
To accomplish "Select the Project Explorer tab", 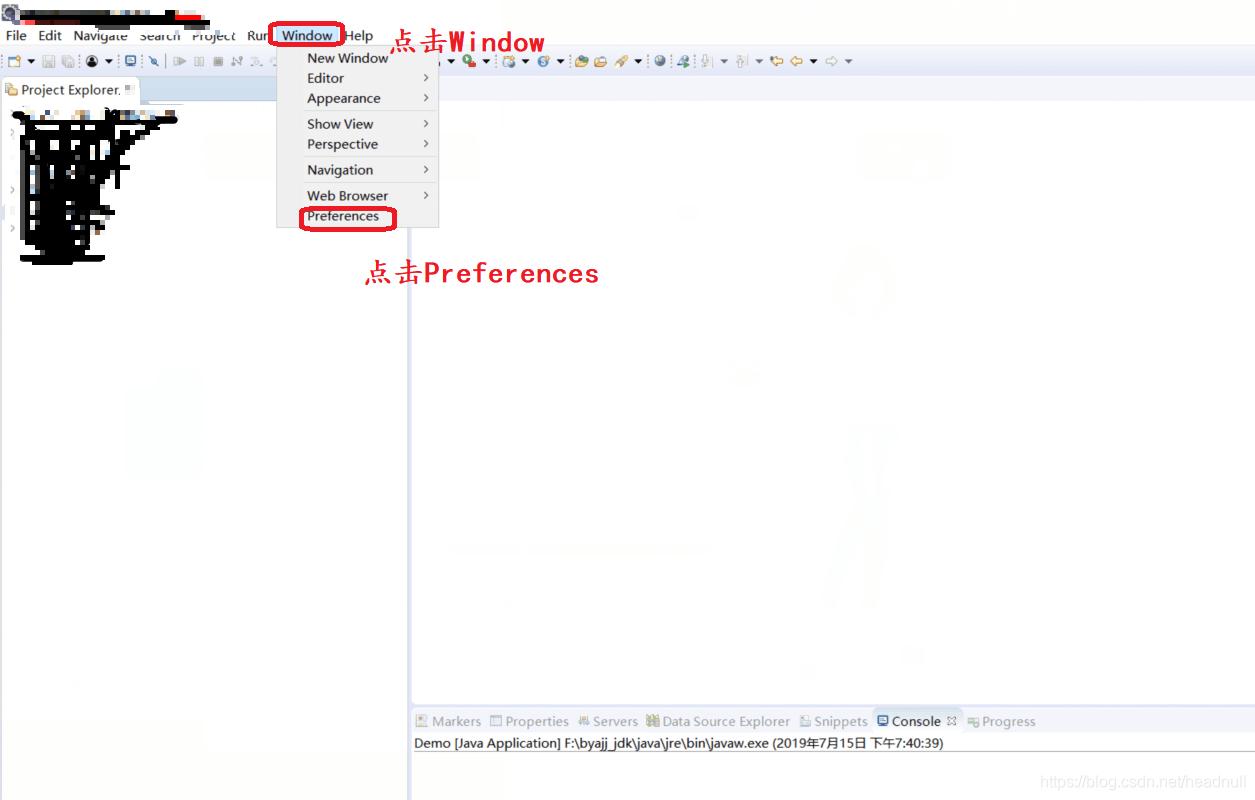I will click(x=70, y=90).
